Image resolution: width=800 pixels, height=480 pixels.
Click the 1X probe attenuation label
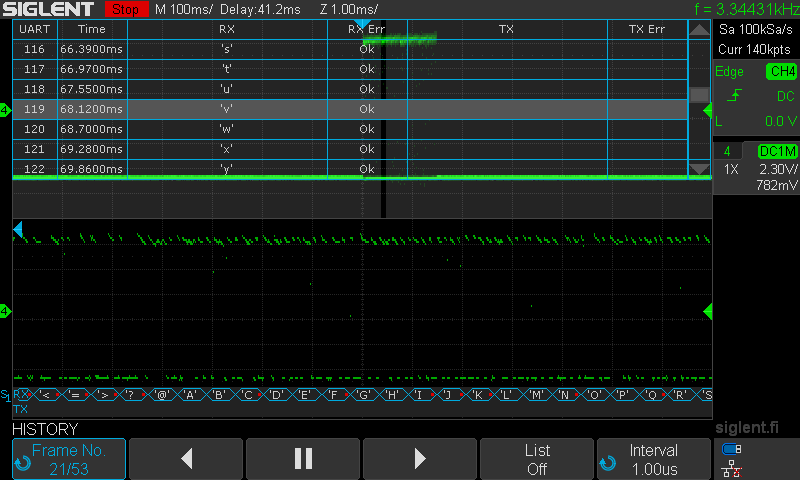tap(731, 169)
